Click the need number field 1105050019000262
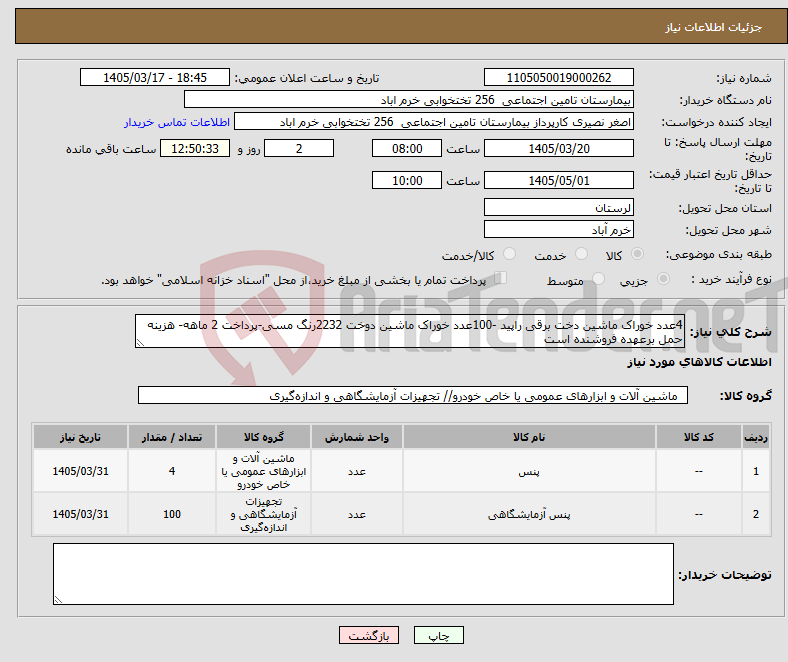The image size is (788, 662). 558,77
